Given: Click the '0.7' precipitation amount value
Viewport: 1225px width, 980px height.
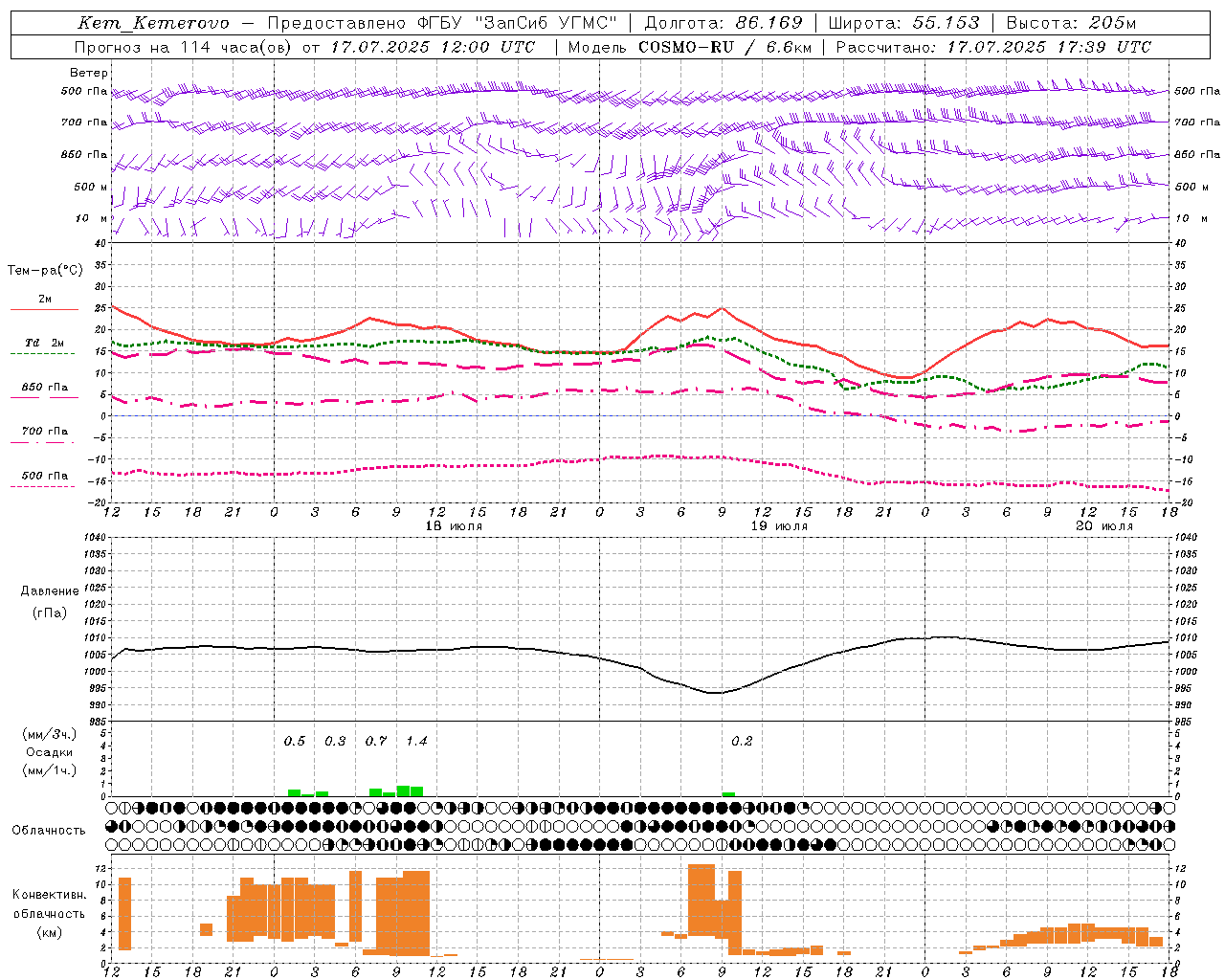Looking at the screenshot, I should pyautogui.click(x=376, y=742).
